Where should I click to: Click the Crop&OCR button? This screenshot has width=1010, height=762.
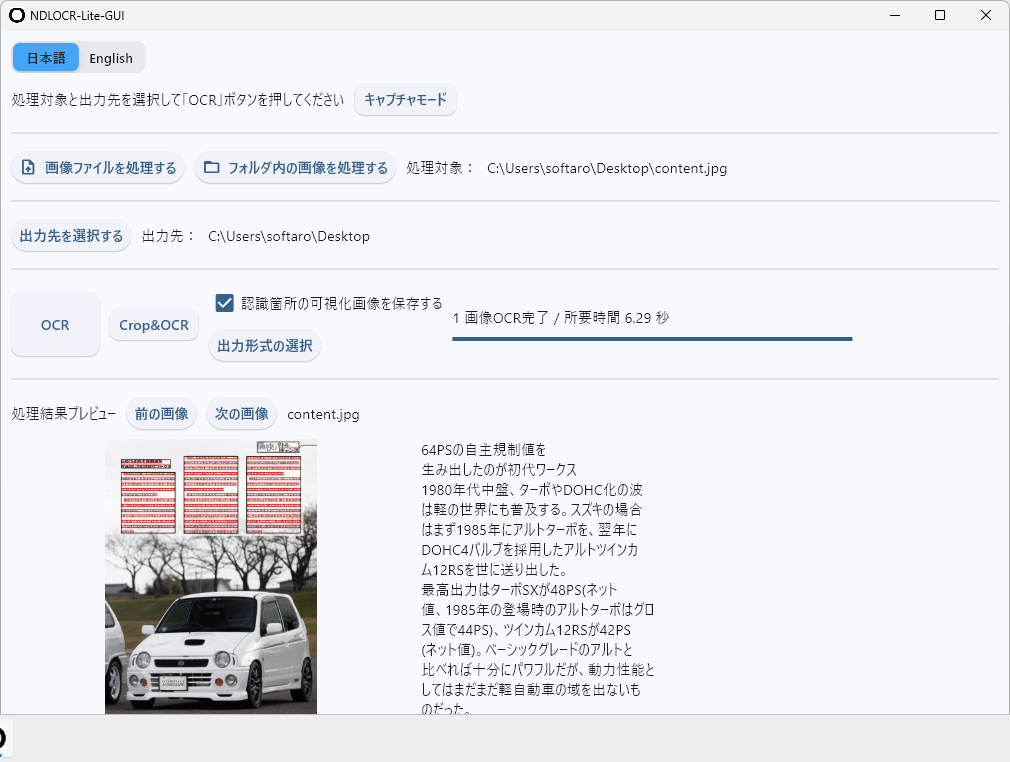pos(154,325)
